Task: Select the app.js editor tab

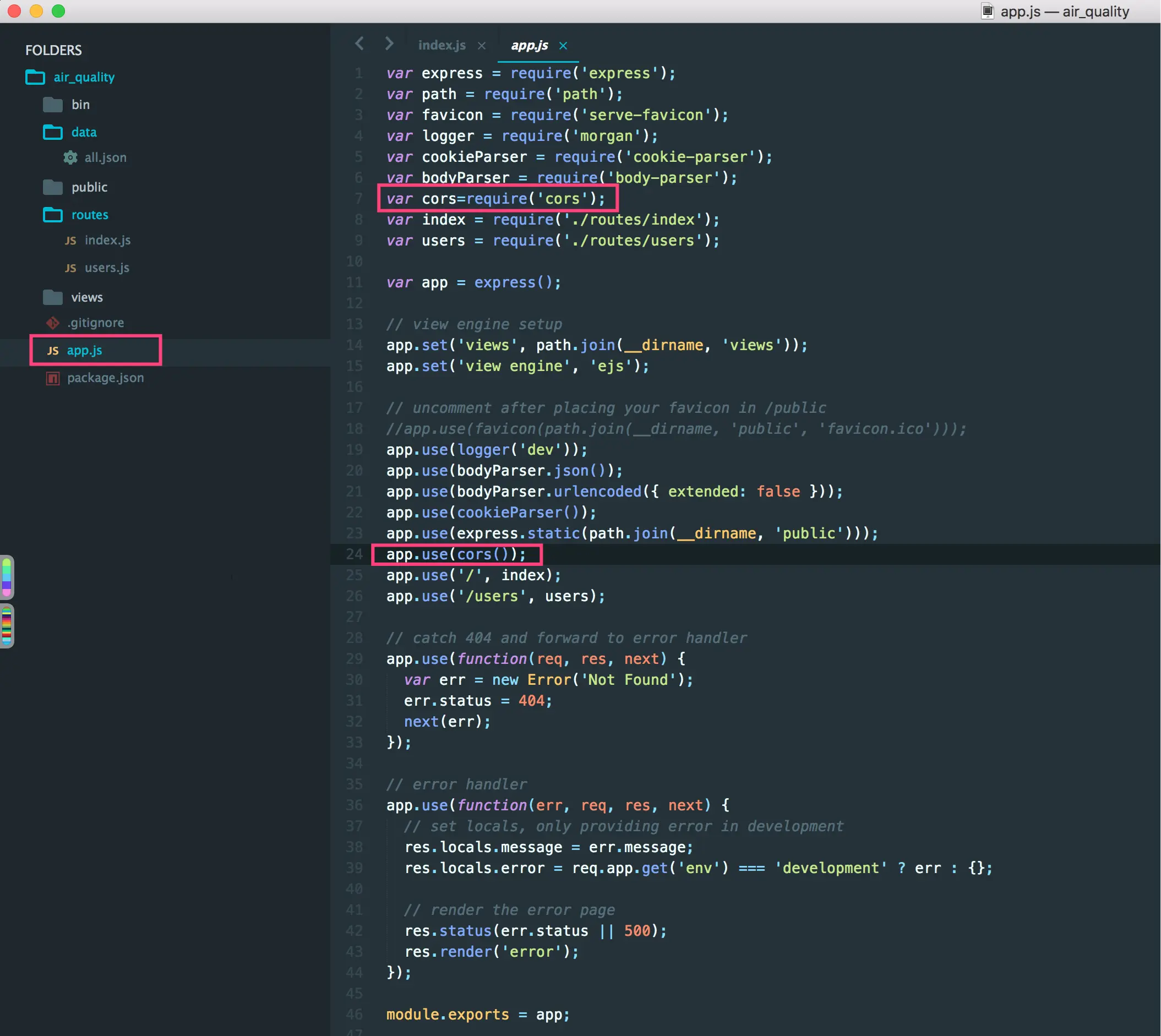Action: point(529,45)
